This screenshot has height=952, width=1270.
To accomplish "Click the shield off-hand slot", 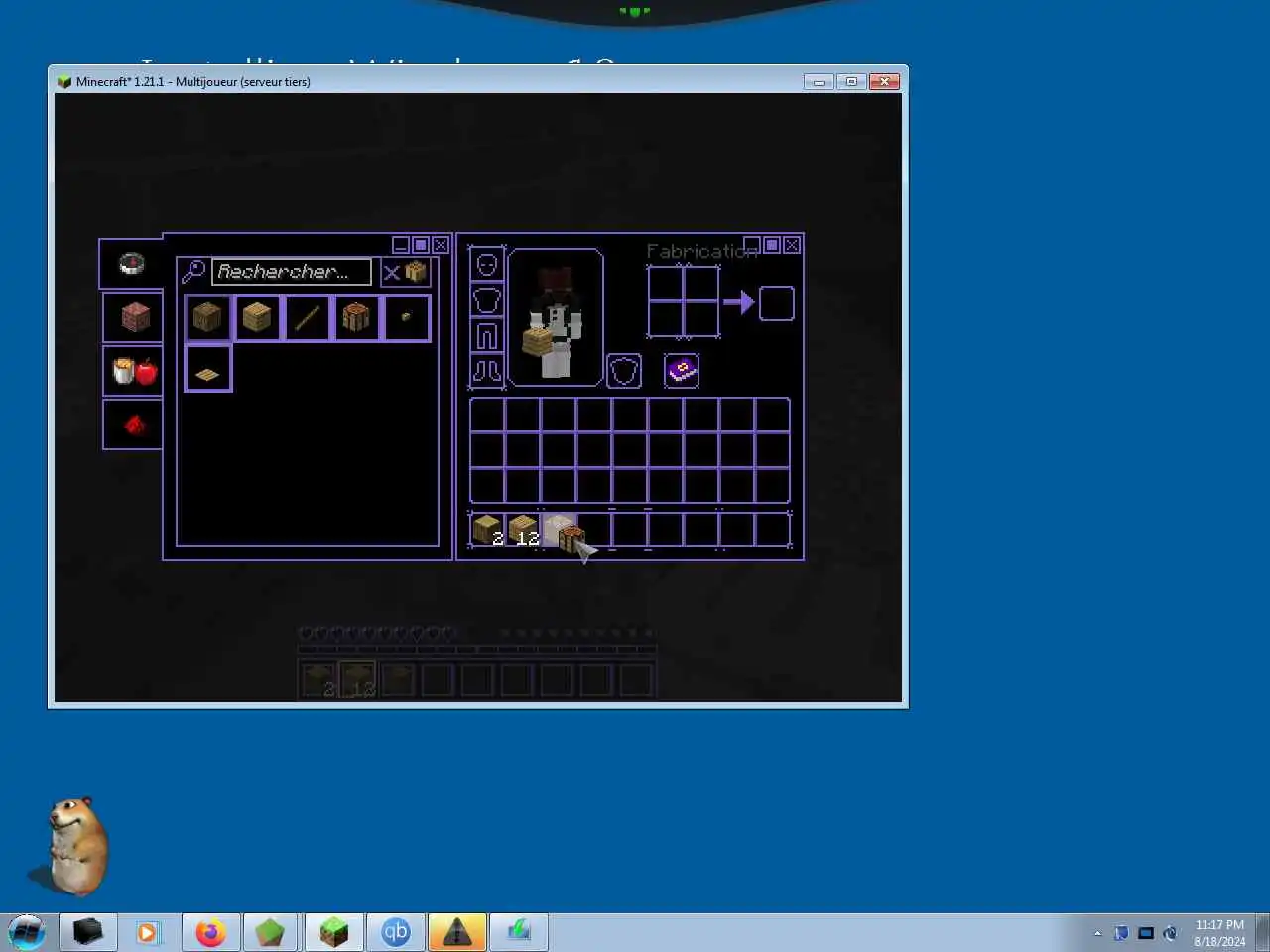I will click(624, 371).
